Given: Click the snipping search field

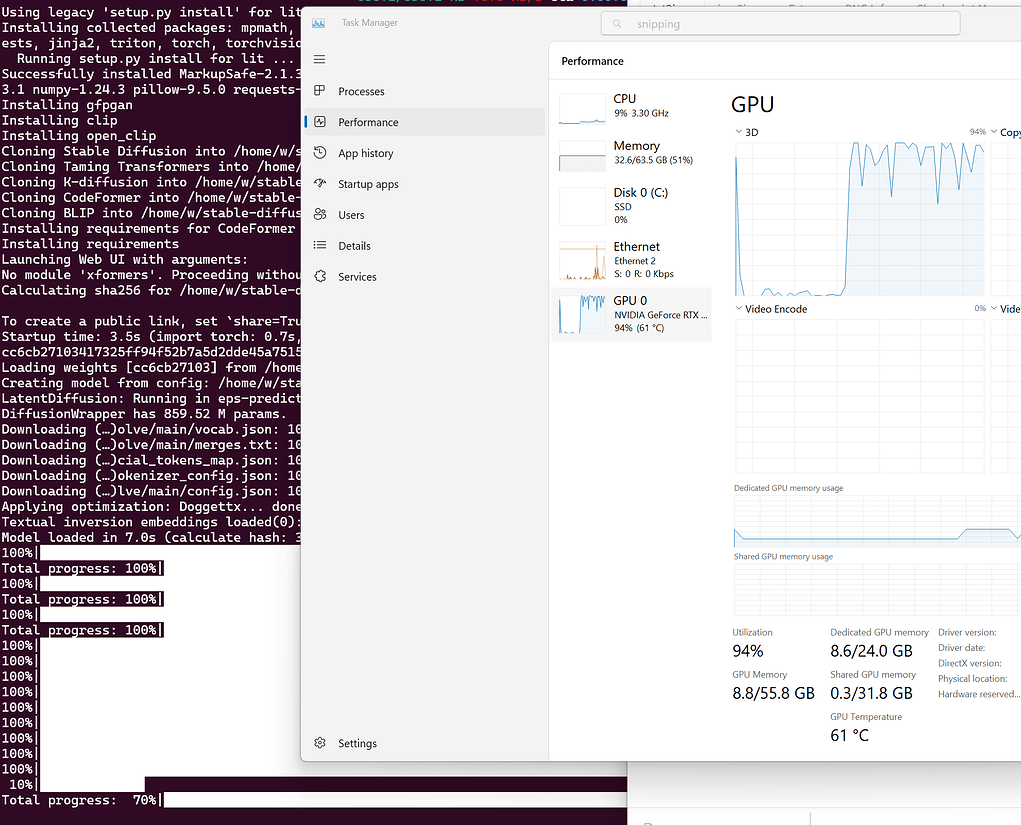Looking at the screenshot, I should point(778,23).
